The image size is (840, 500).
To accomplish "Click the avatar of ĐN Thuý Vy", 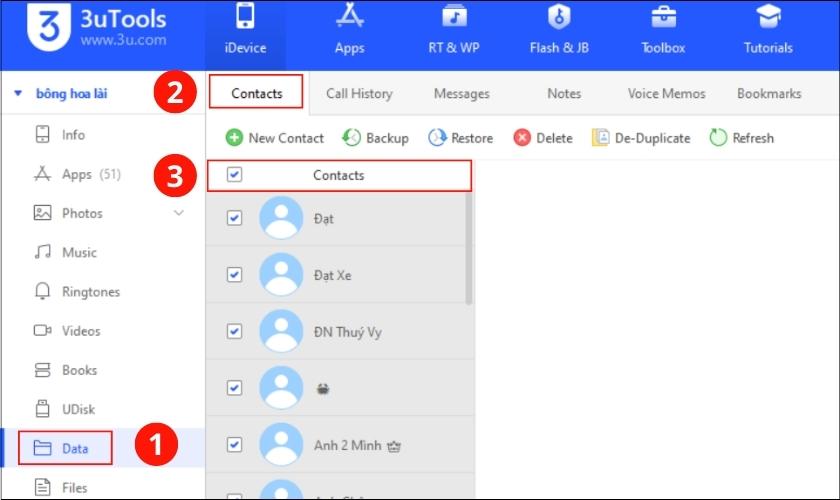I will (x=281, y=331).
